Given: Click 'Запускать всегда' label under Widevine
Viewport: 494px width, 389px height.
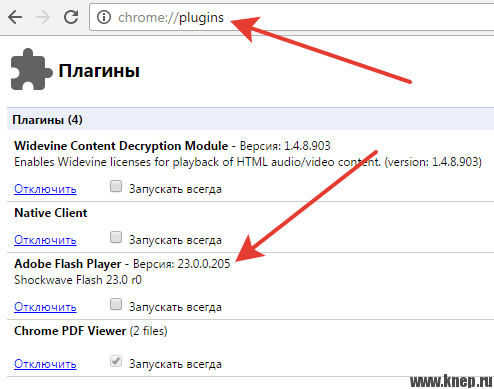Looking at the screenshot, I should point(175,189).
